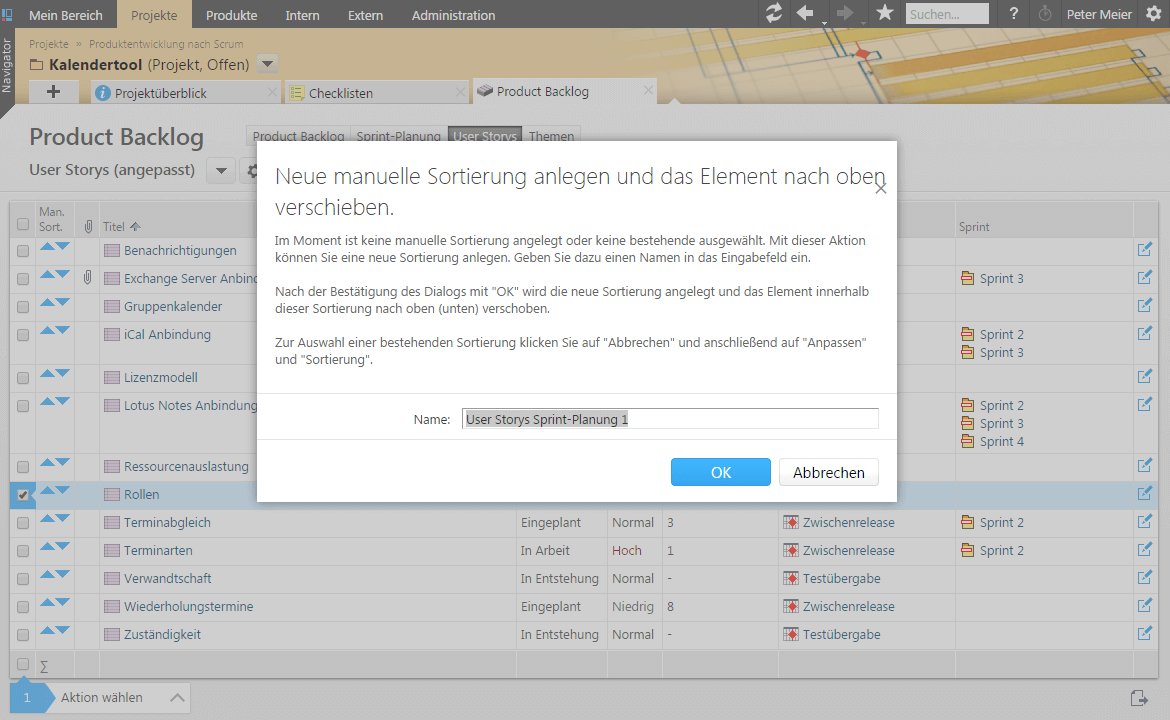Uncheck the Rollen row checkbox

pyautogui.click(x=23, y=495)
